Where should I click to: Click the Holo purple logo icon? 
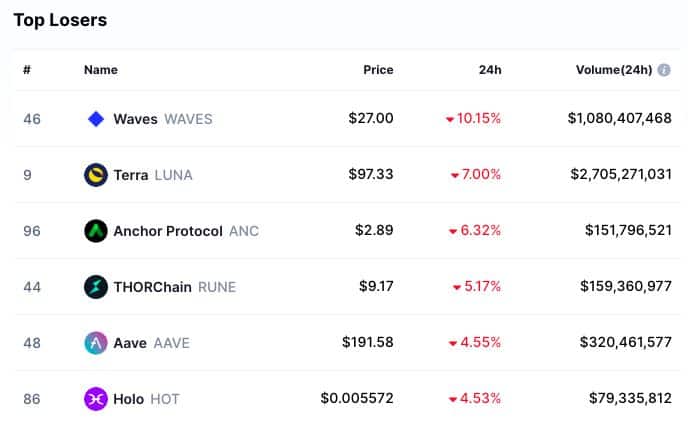[96, 399]
